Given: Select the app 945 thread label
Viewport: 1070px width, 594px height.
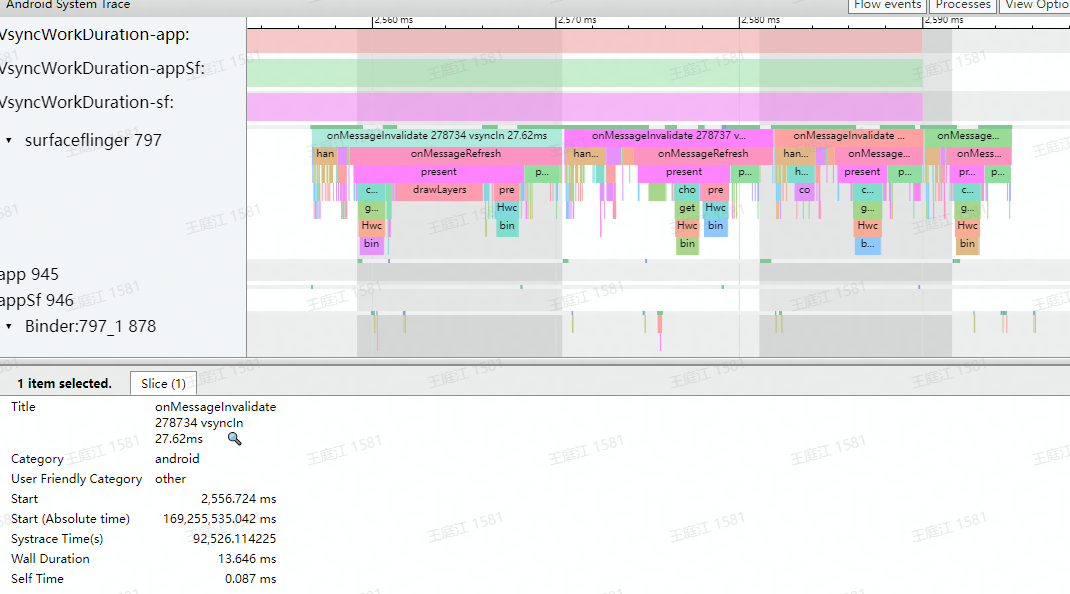Looking at the screenshot, I should tap(29, 274).
